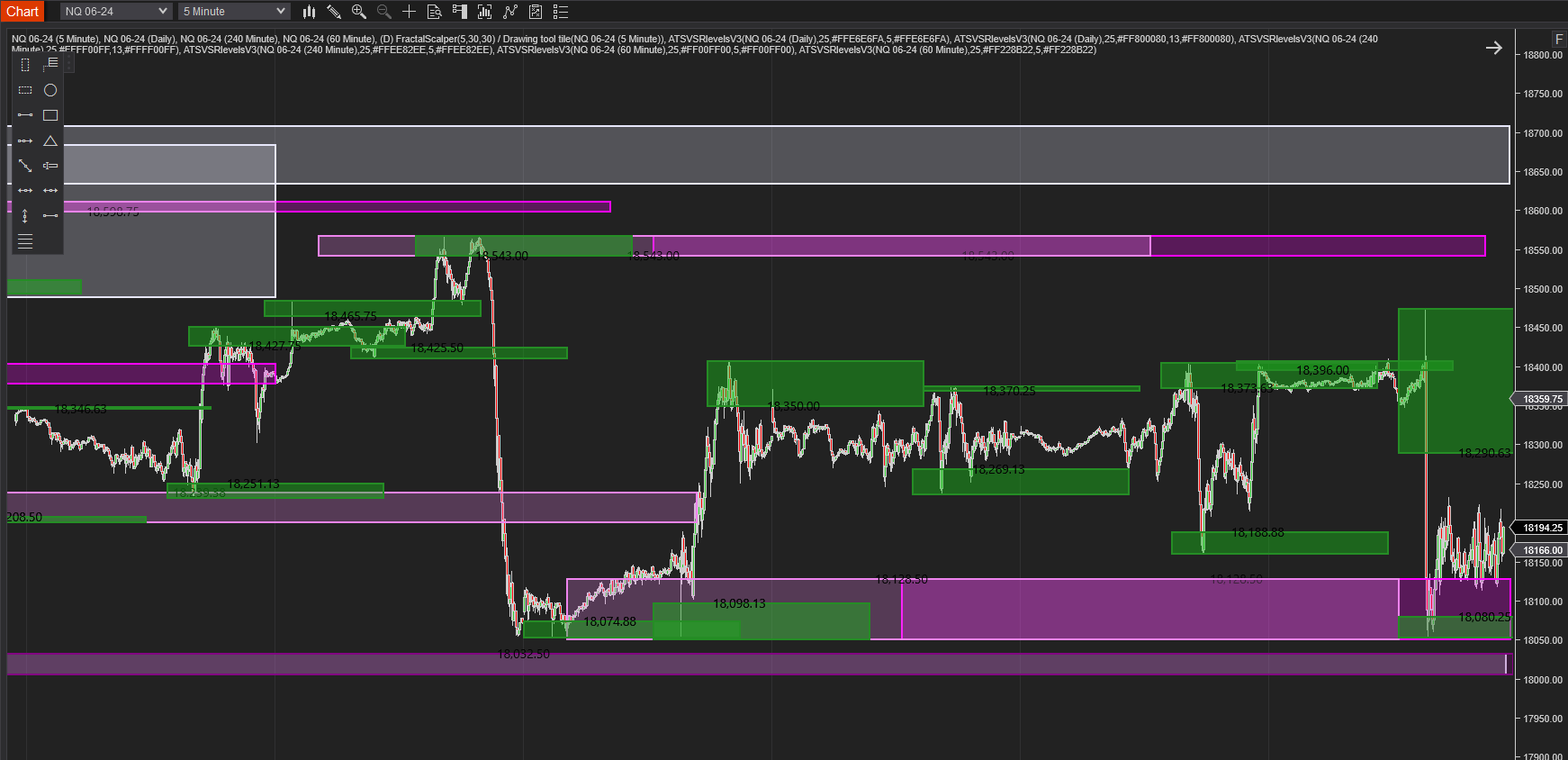
Task: Select the stepped lines tool in palette
Action: 50,64
